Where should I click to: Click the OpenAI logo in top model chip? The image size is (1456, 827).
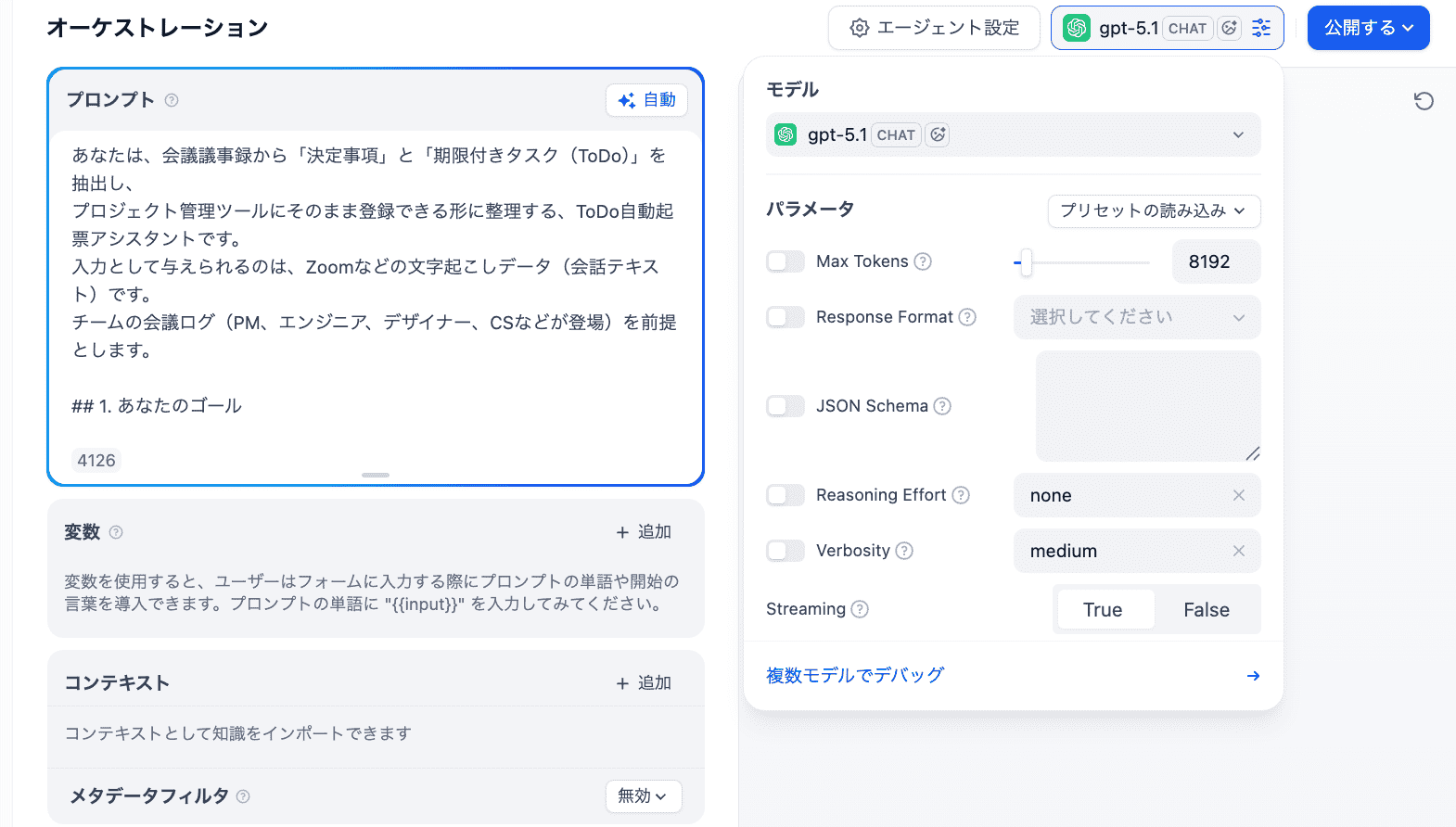click(x=1077, y=28)
